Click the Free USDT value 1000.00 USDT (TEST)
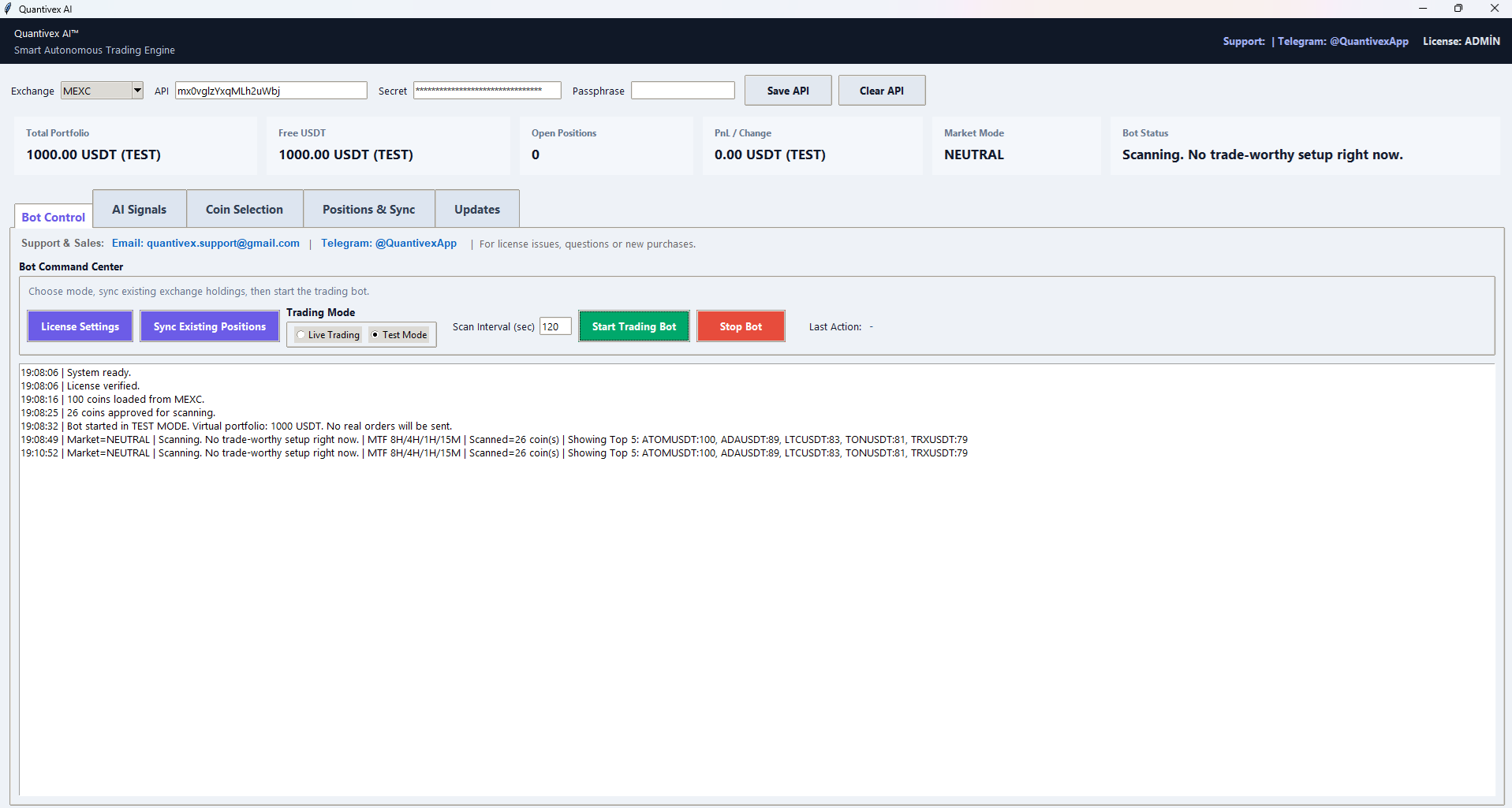Image resolution: width=1512 pixels, height=808 pixels. [x=345, y=155]
